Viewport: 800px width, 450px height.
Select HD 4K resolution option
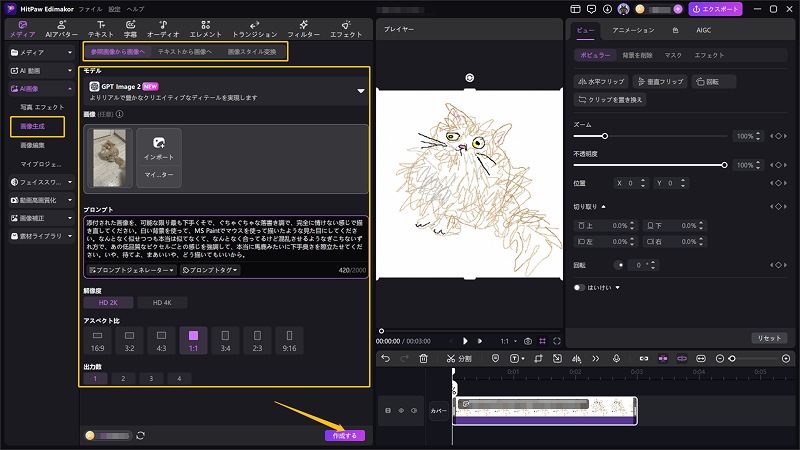click(x=162, y=303)
